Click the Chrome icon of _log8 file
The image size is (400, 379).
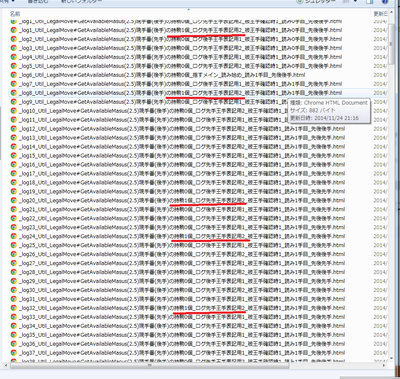14,93
